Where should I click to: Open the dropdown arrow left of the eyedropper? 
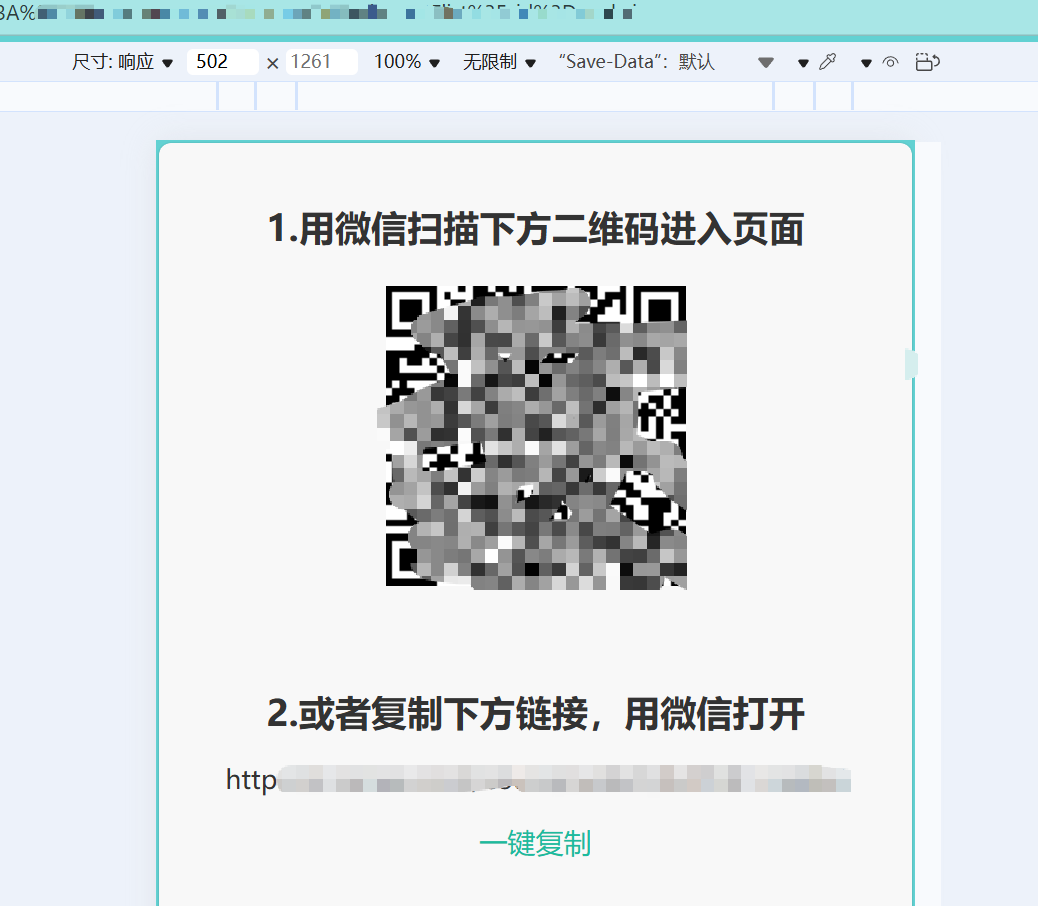point(804,62)
